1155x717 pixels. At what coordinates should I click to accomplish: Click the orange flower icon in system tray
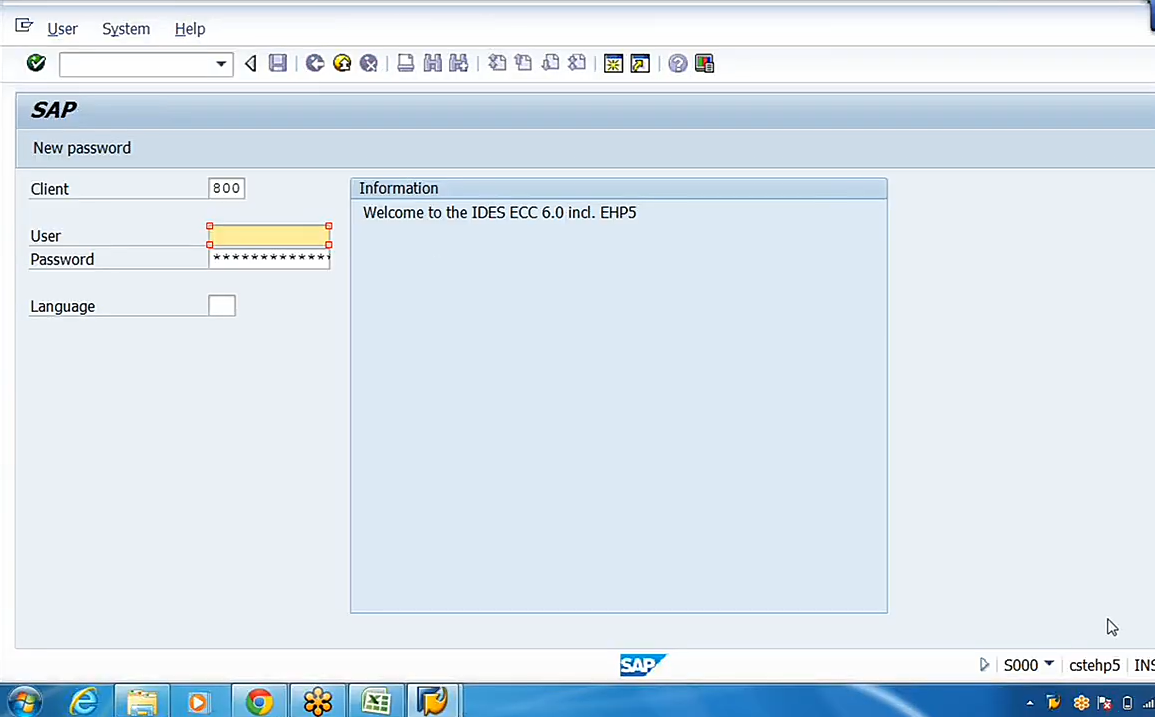click(x=1081, y=702)
